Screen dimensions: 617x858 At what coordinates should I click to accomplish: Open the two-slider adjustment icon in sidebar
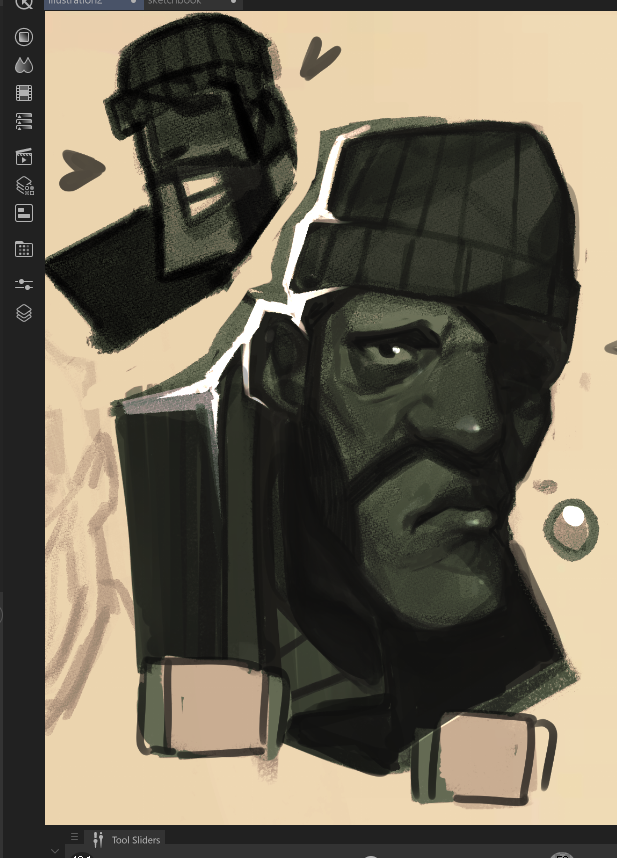24,284
